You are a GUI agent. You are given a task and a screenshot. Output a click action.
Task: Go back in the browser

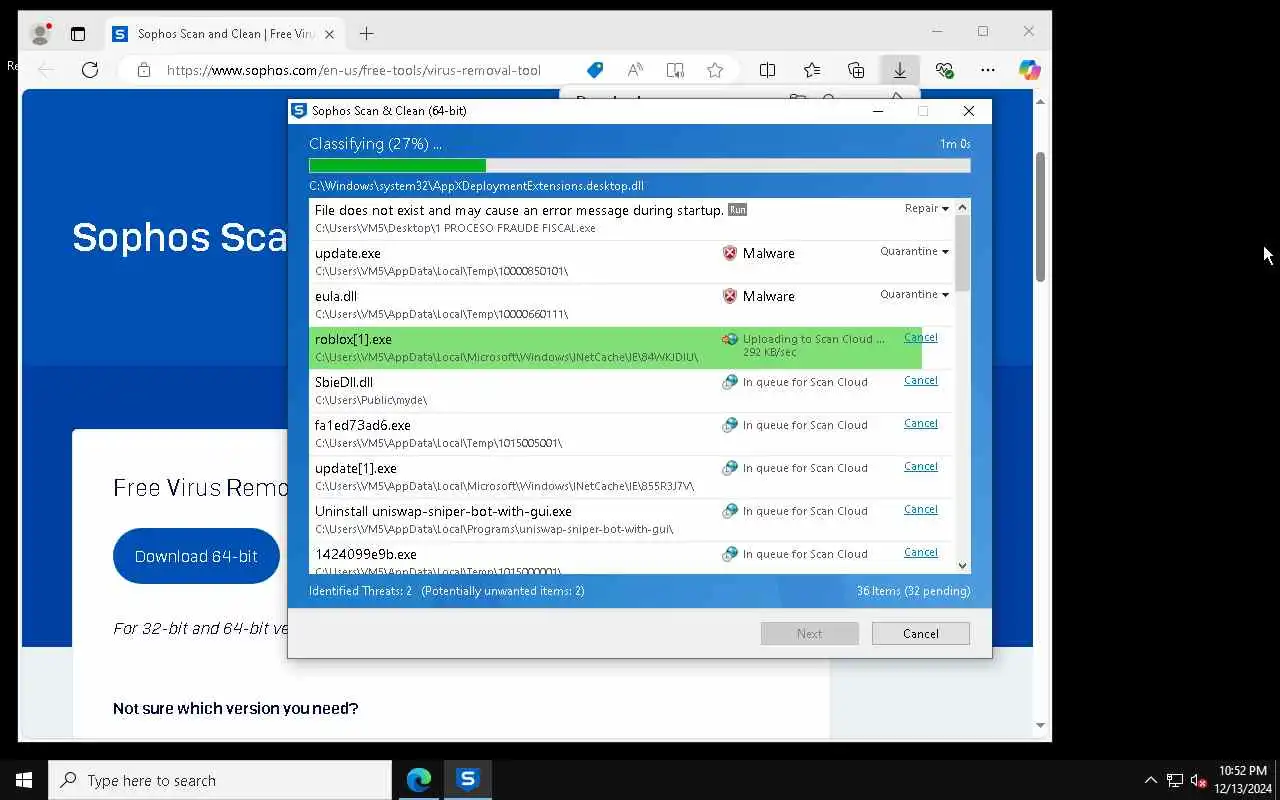[46, 70]
